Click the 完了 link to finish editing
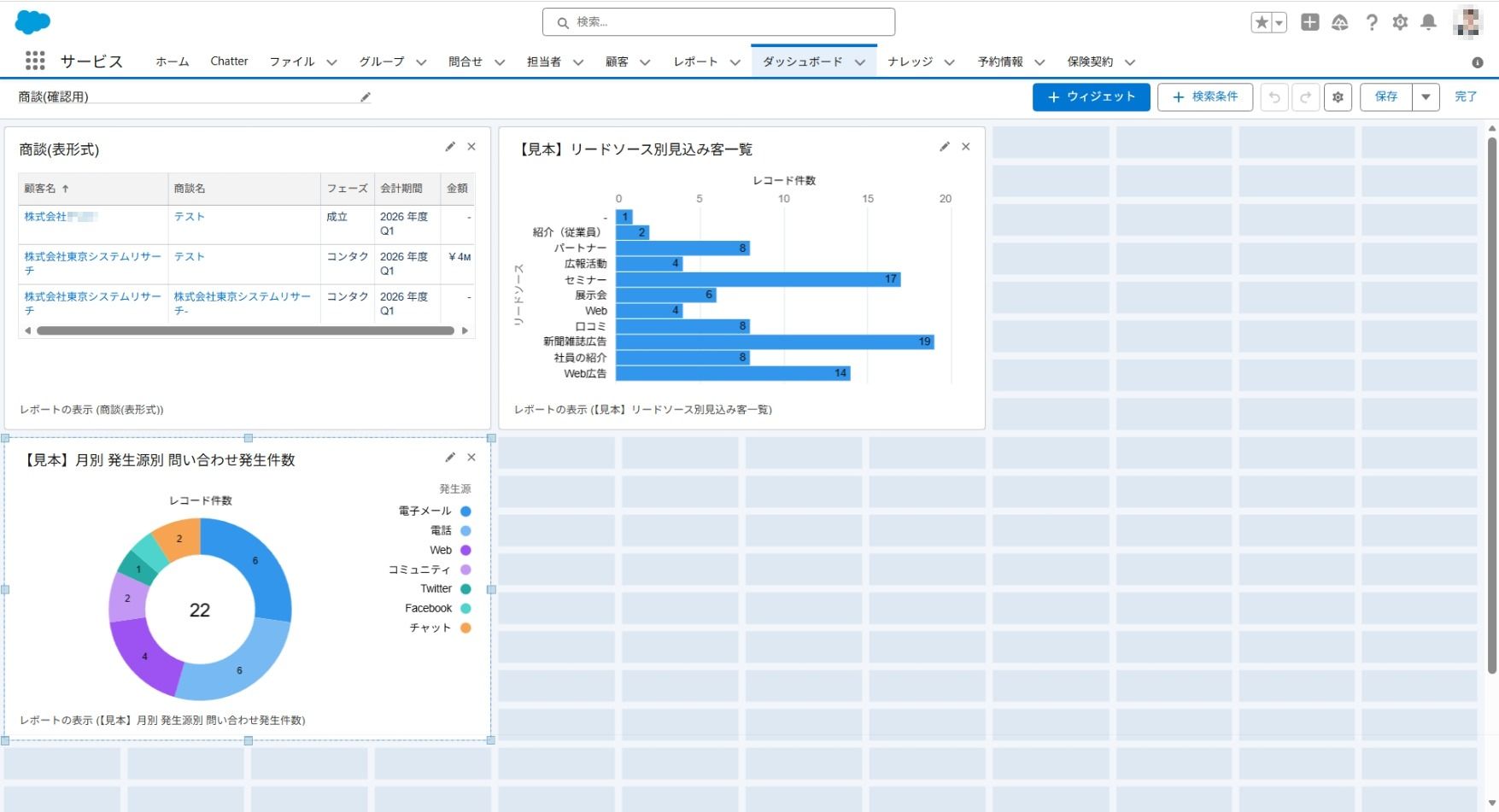Image resolution: width=1499 pixels, height=812 pixels. point(1466,97)
